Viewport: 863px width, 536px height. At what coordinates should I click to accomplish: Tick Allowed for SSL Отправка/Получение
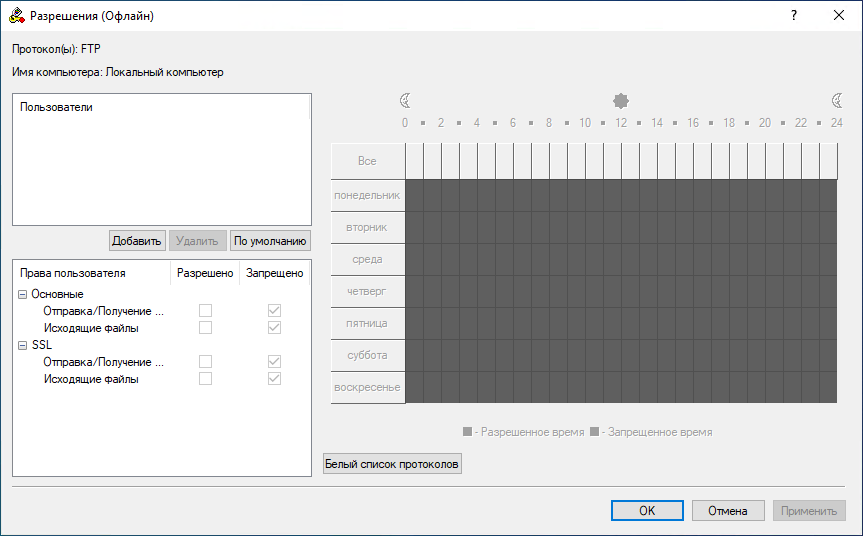pos(205,362)
